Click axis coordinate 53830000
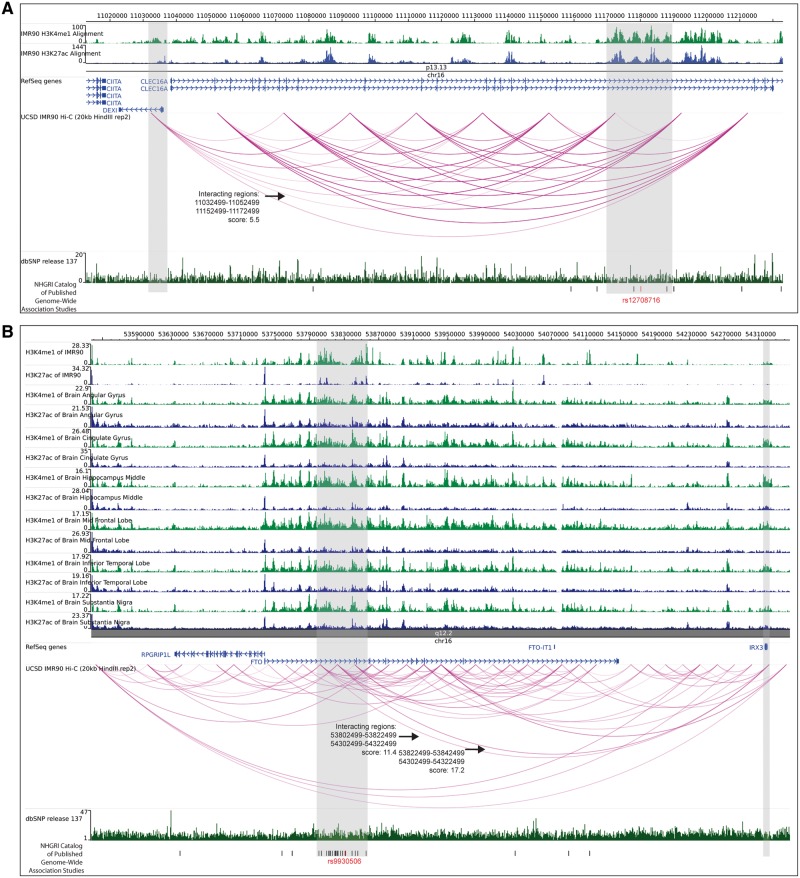 click(x=346, y=334)
